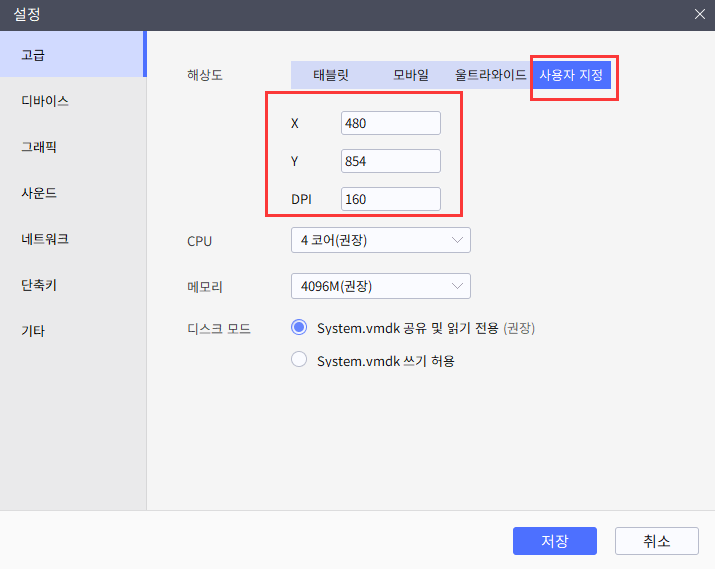This screenshot has width=715, height=569.
Task: Go to the 사운드 settings section
Action: coord(73,193)
